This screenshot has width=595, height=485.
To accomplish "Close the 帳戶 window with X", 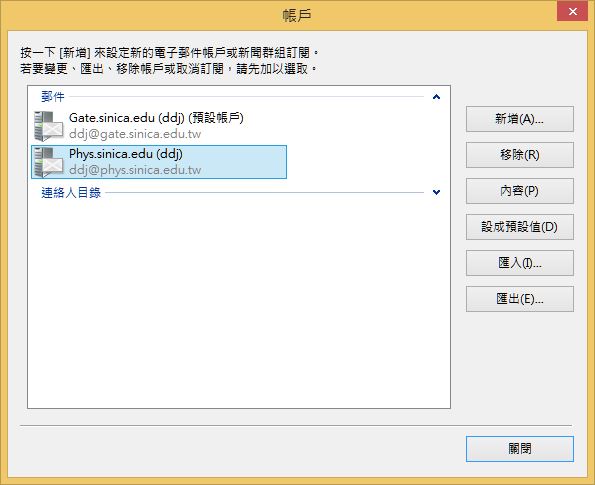I will click(x=572, y=11).
